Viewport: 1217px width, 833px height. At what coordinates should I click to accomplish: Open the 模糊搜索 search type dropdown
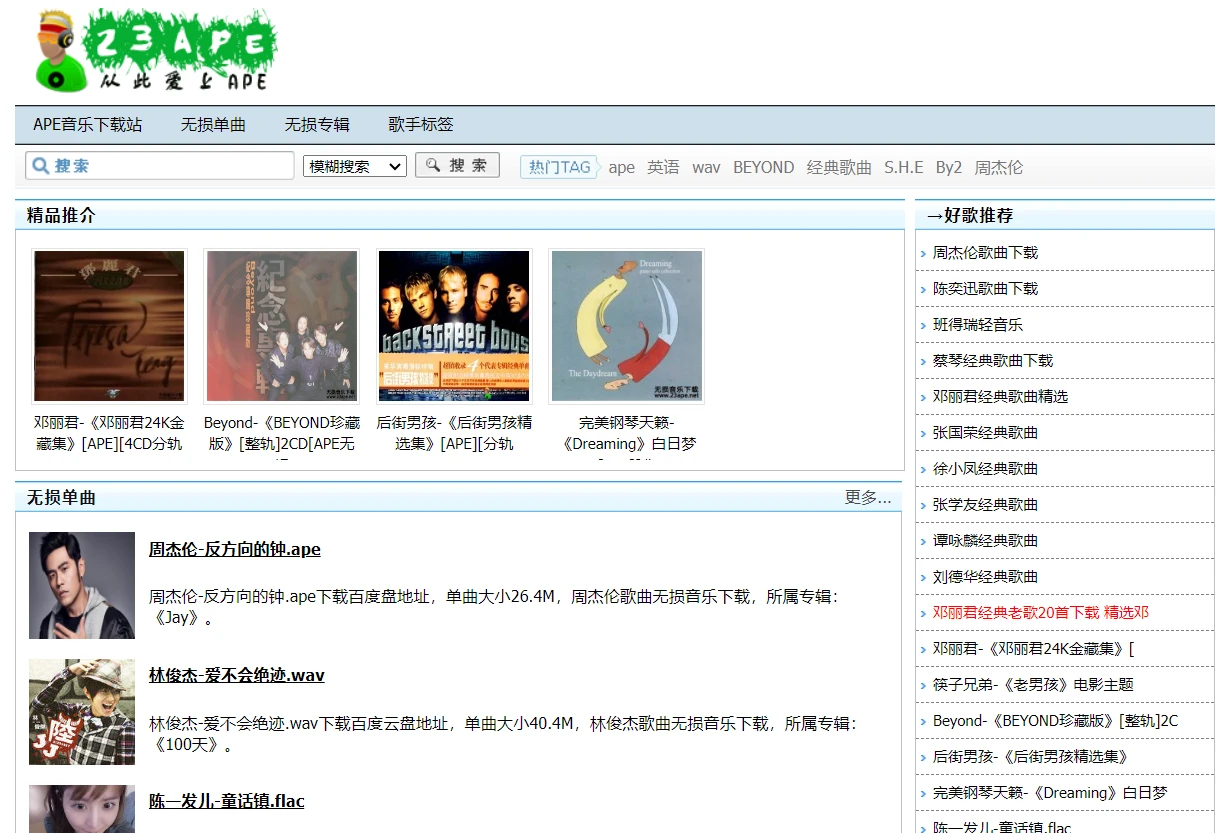[354, 166]
